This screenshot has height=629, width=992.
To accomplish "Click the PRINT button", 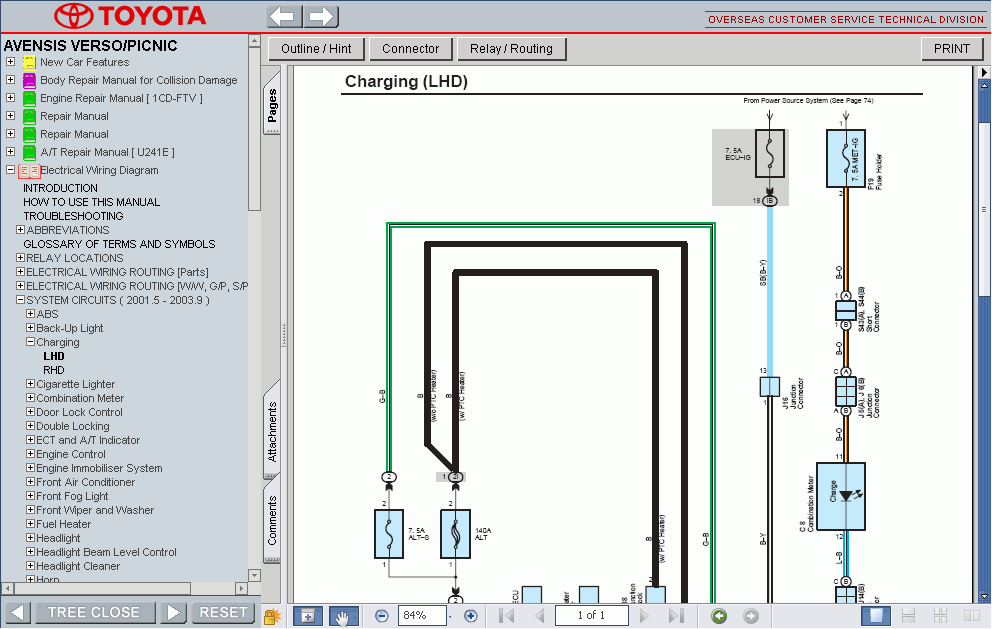I will point(952,49).
